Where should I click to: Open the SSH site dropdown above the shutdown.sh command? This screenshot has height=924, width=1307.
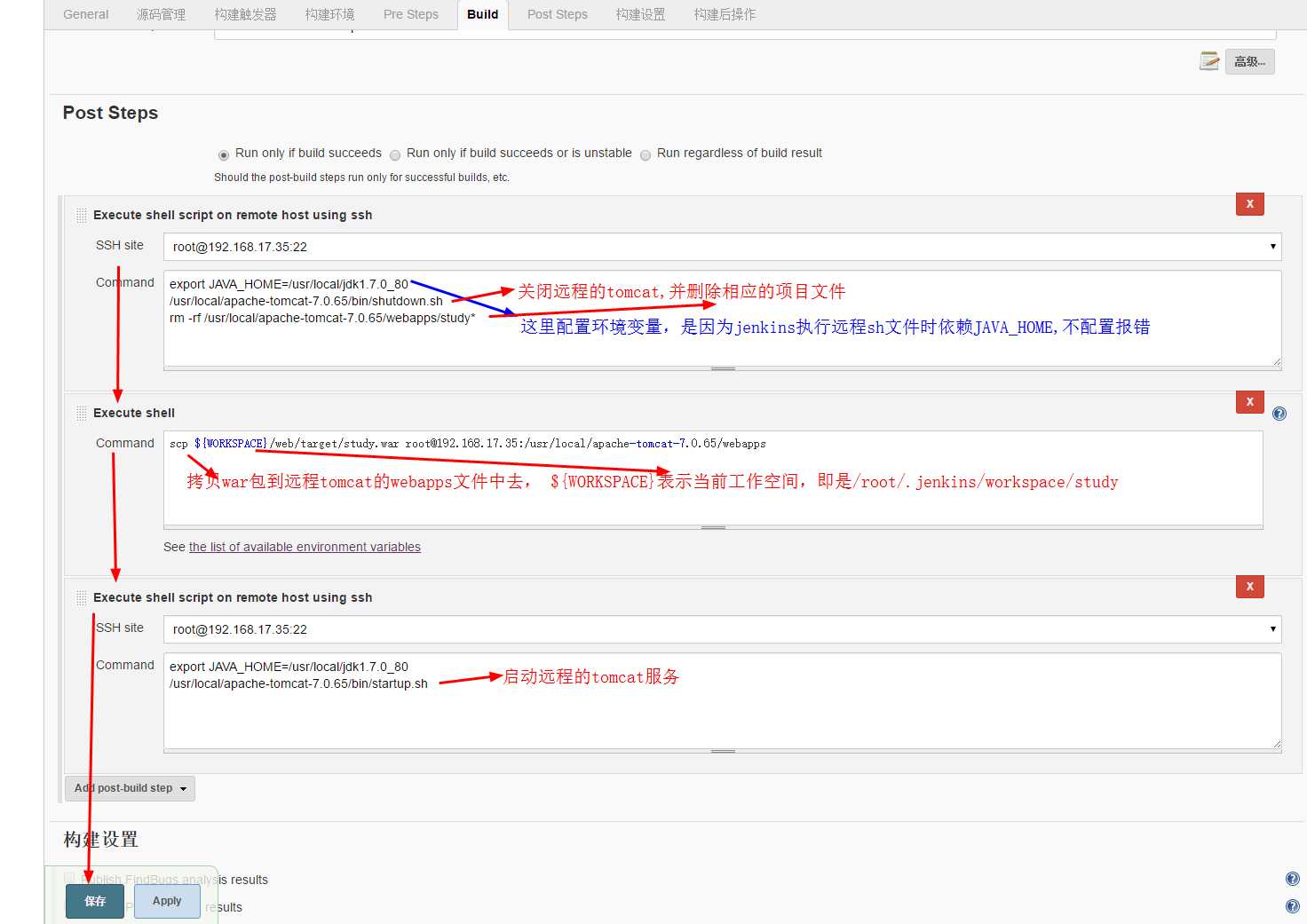[722, 247]
